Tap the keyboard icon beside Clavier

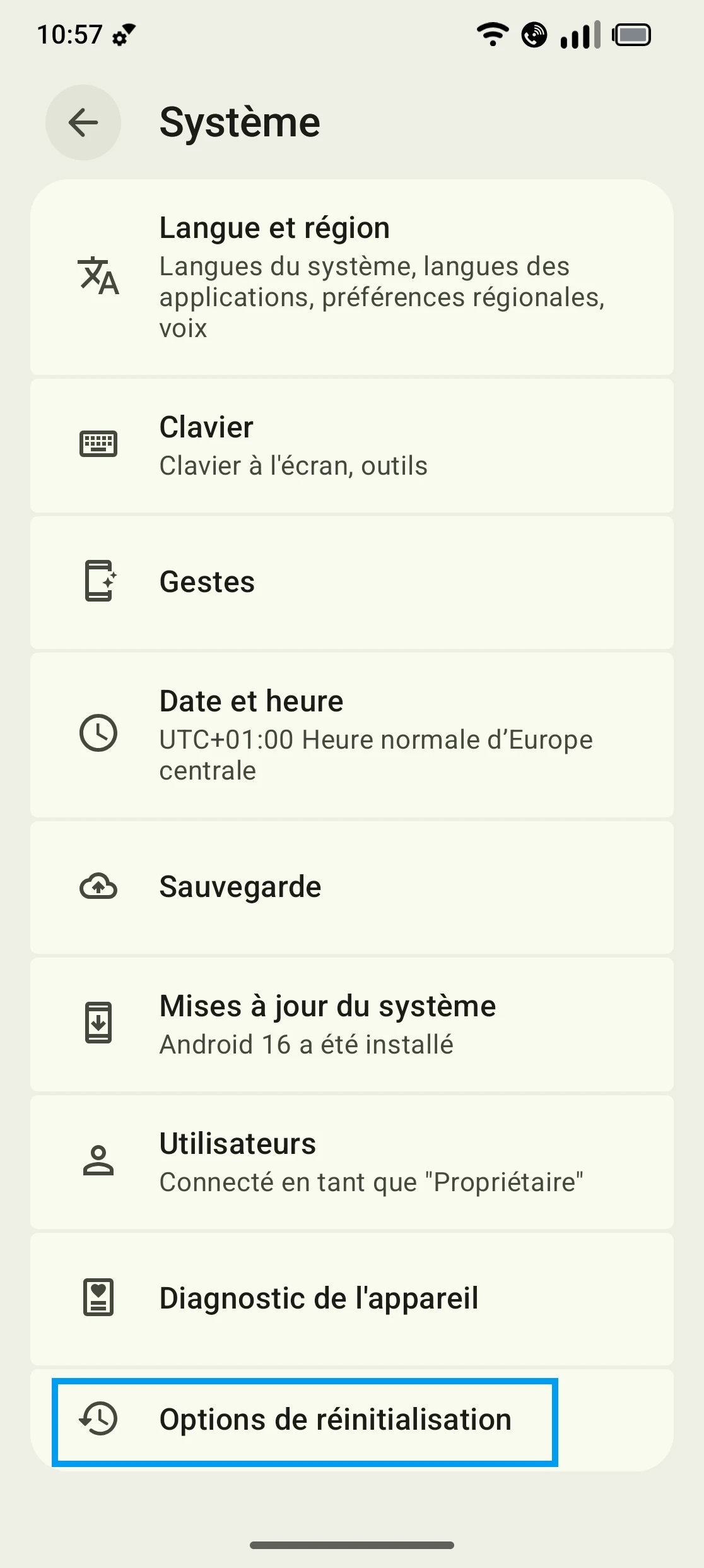pos(98,444)
